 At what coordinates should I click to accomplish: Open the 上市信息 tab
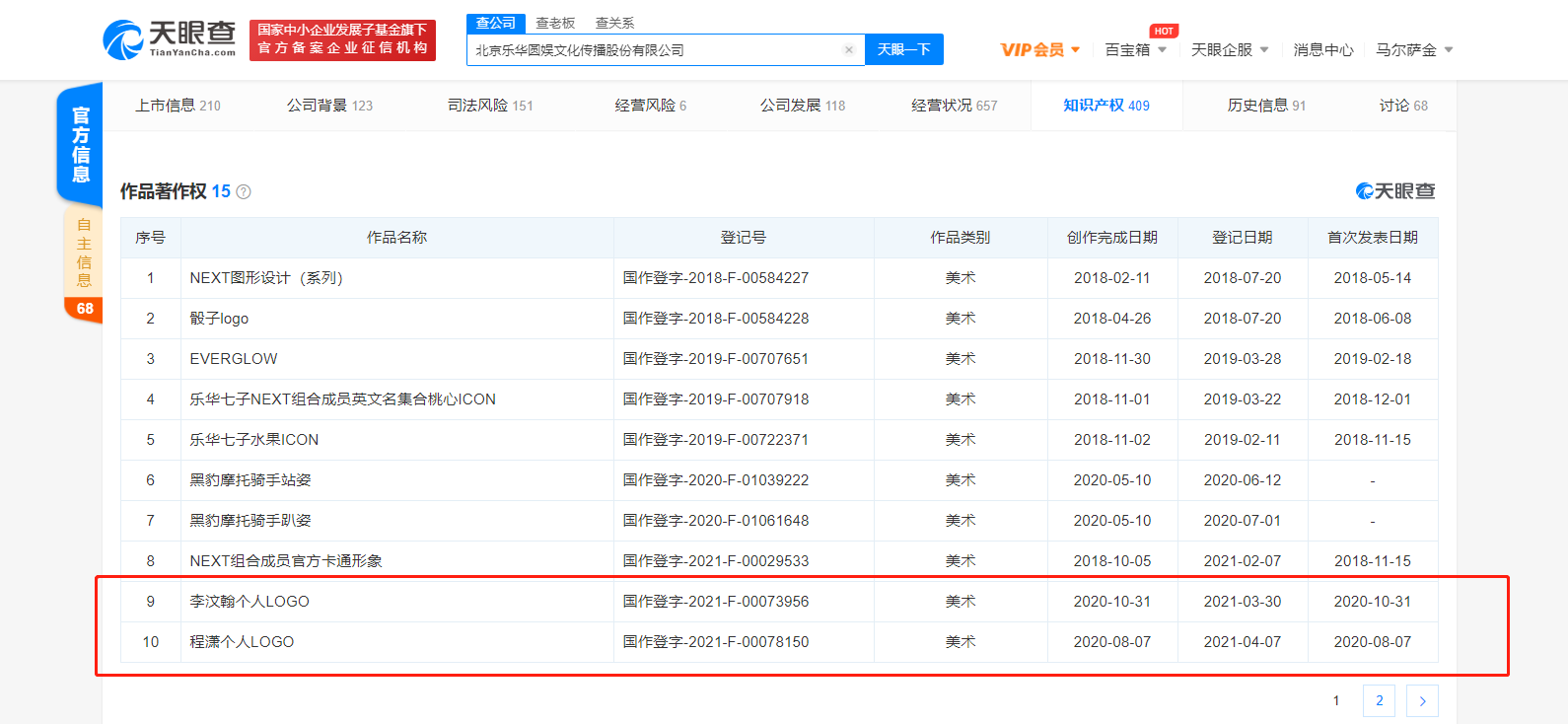coord(178,106)
